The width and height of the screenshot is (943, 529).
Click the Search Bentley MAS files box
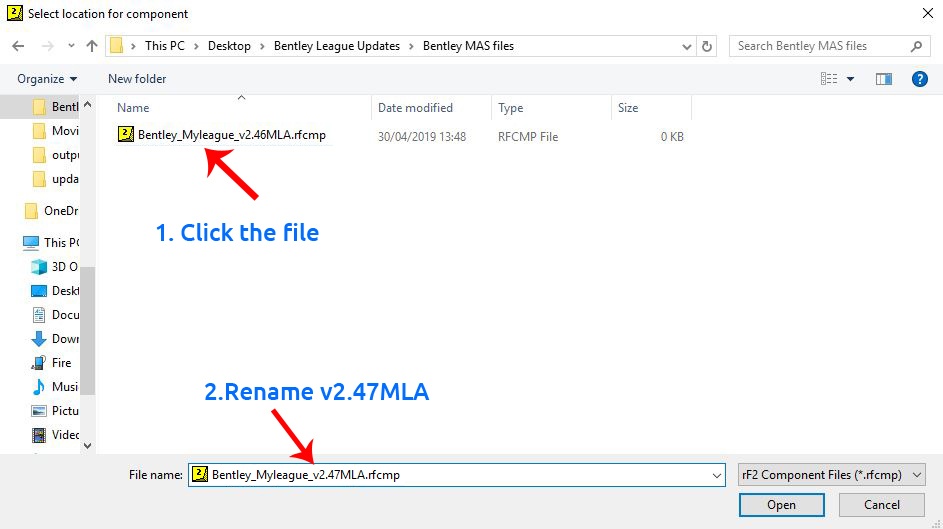(829, 46)
